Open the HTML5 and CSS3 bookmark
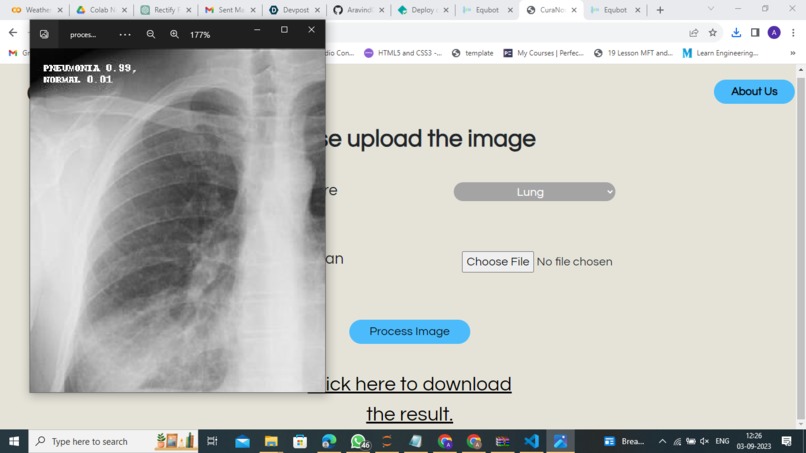 tap(403, 53)
